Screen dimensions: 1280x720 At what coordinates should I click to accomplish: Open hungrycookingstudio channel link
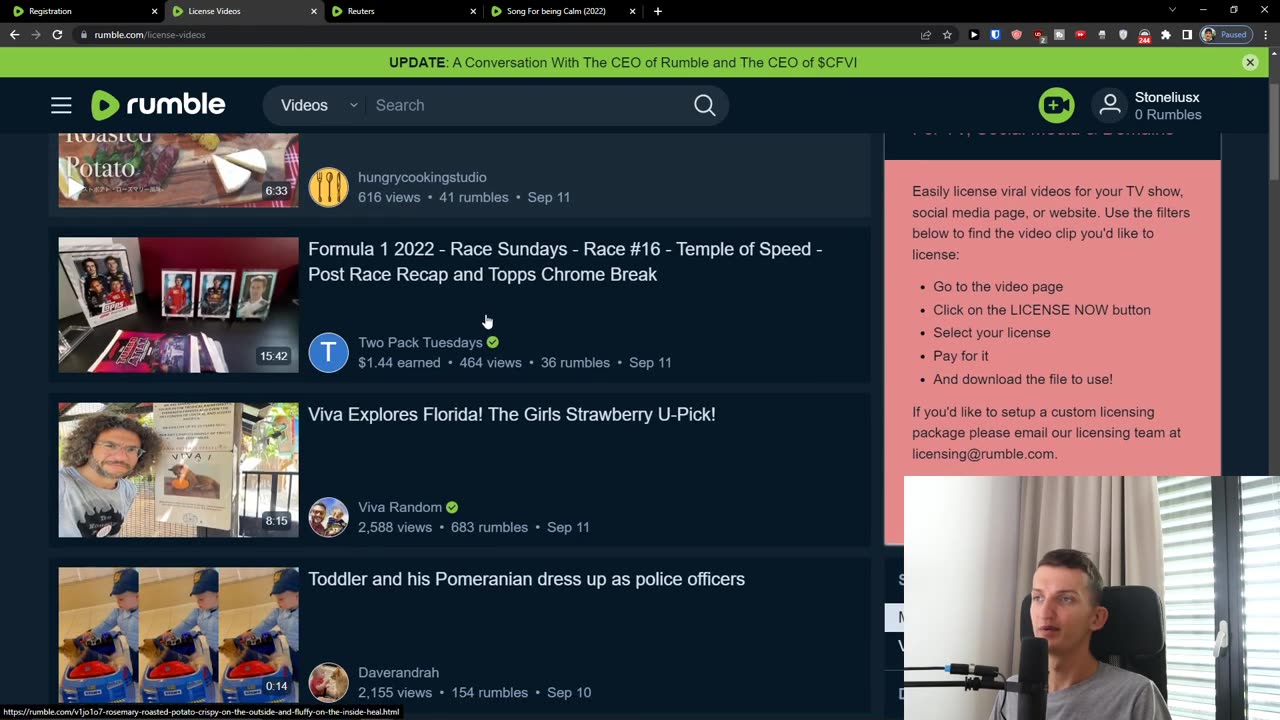point(422,177)
